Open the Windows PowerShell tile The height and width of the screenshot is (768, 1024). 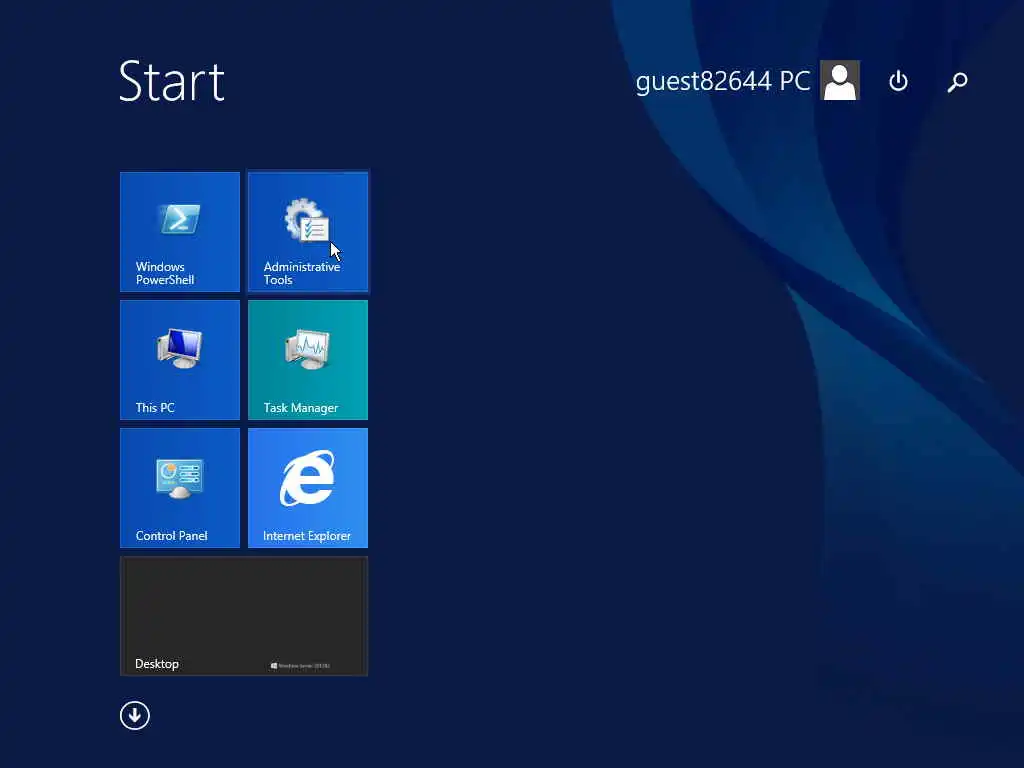tap(180, 232)
